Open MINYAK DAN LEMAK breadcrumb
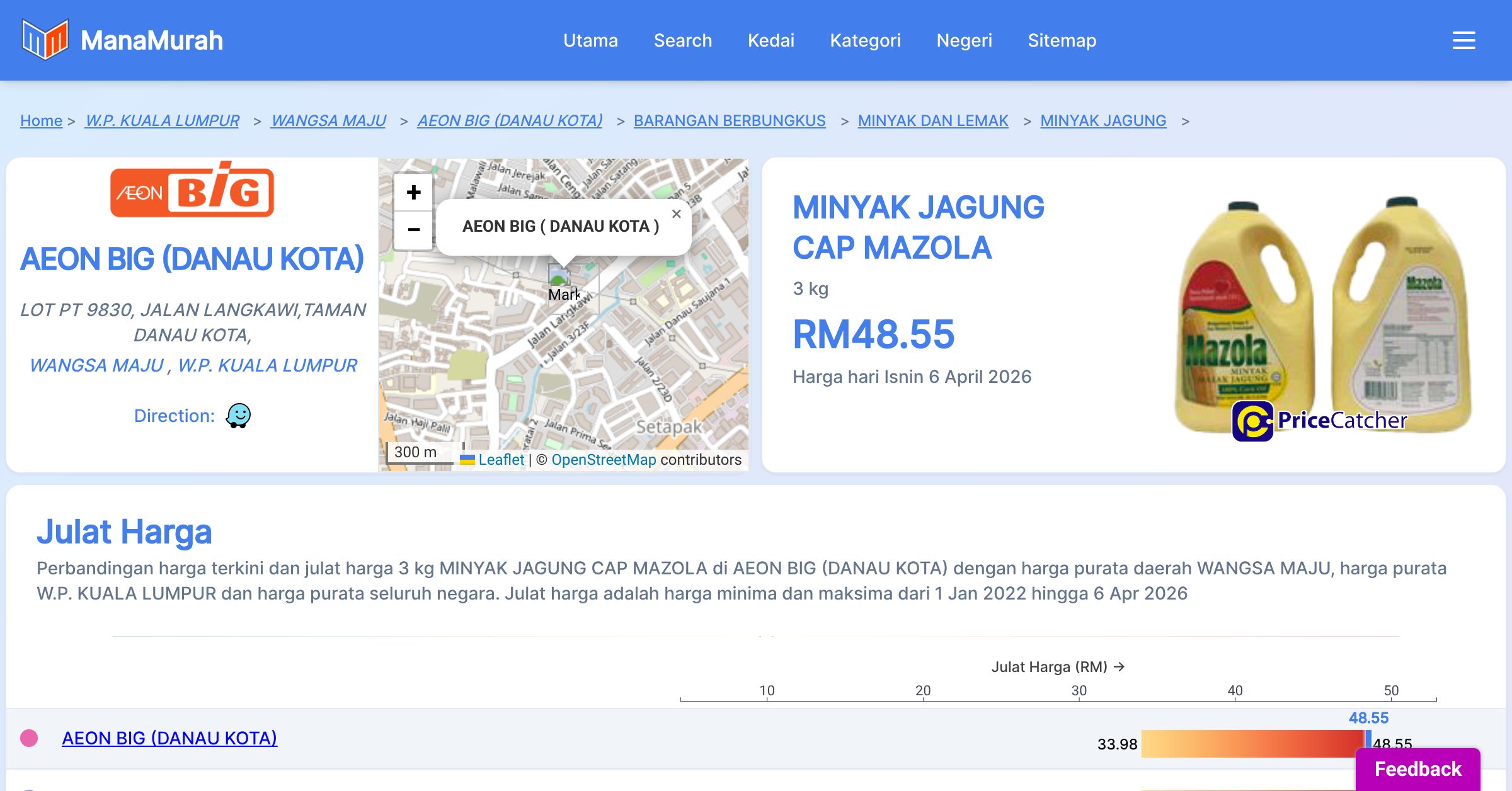The image size is (1512, 791). tap(932, 120)
